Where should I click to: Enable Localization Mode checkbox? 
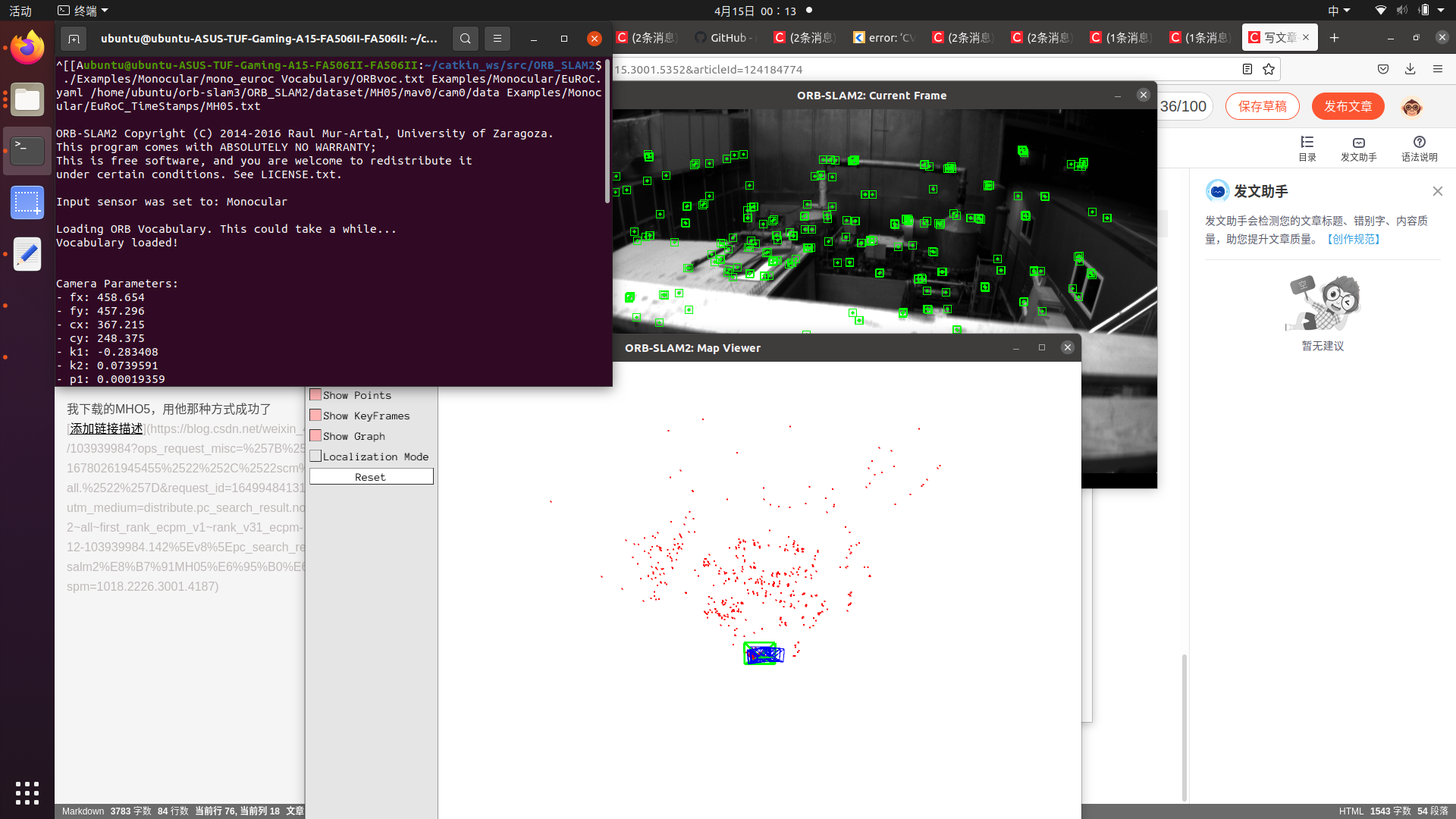[x=315, y=457]
